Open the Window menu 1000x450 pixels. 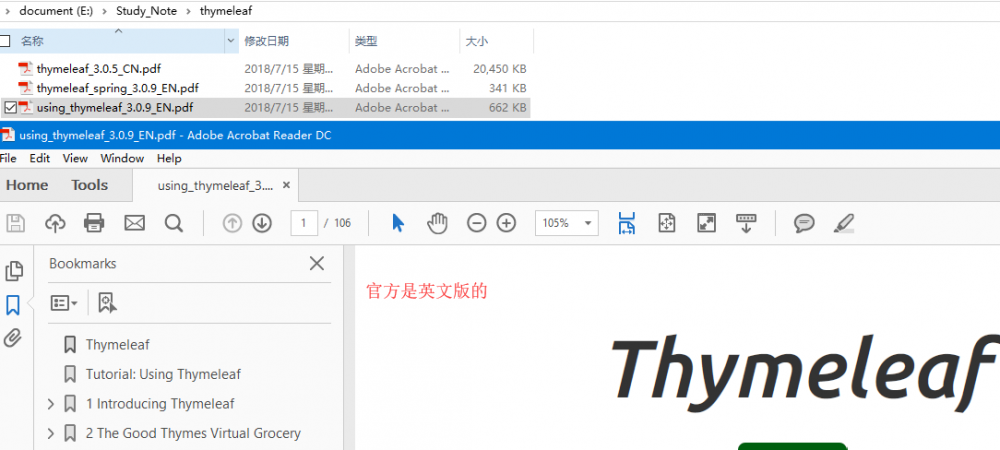(122, 158)
